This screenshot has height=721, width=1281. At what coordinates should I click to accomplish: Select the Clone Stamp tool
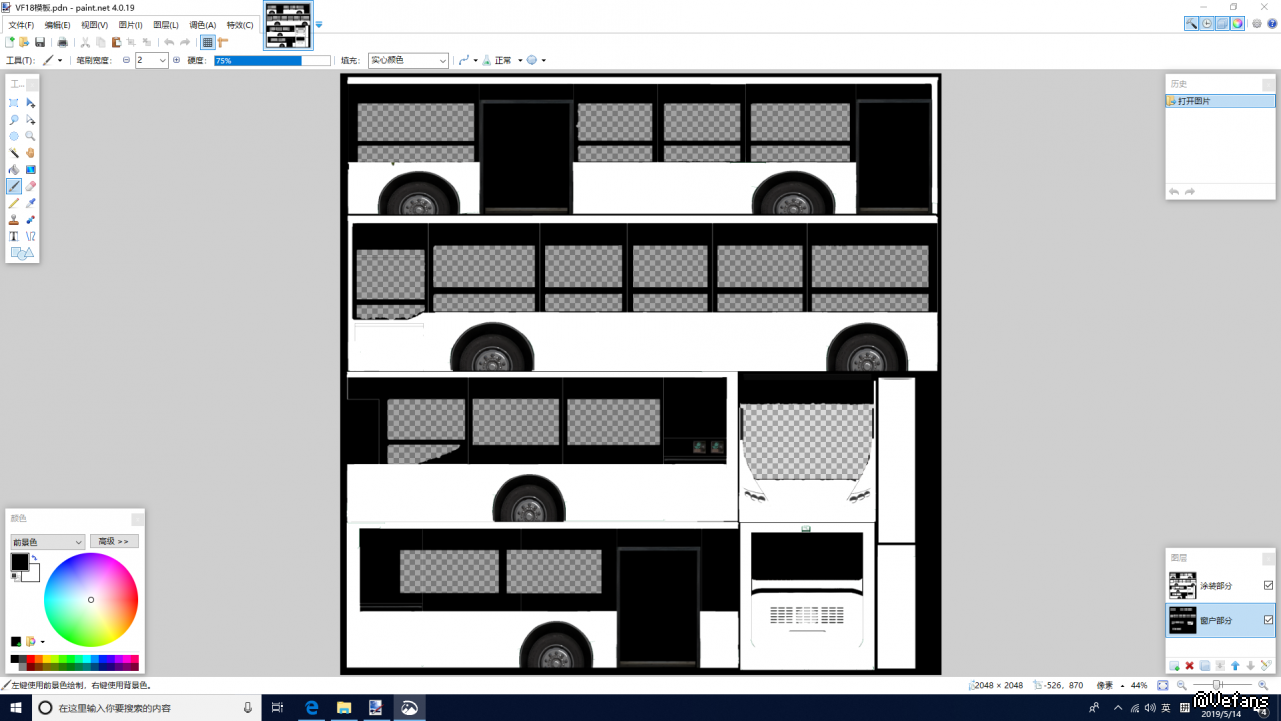pyautogui.click(x=14, y=220)
